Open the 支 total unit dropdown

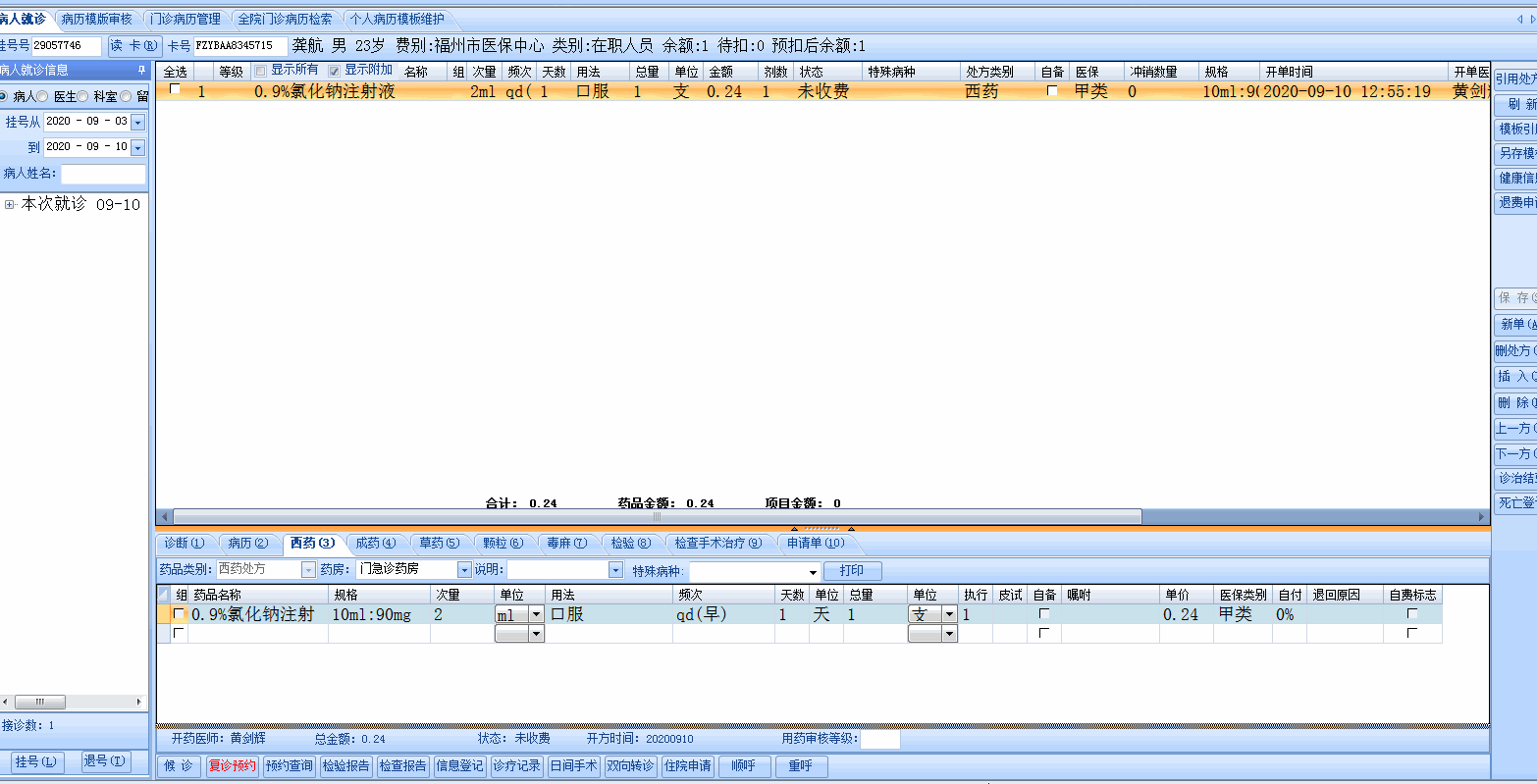coord(949,614)
